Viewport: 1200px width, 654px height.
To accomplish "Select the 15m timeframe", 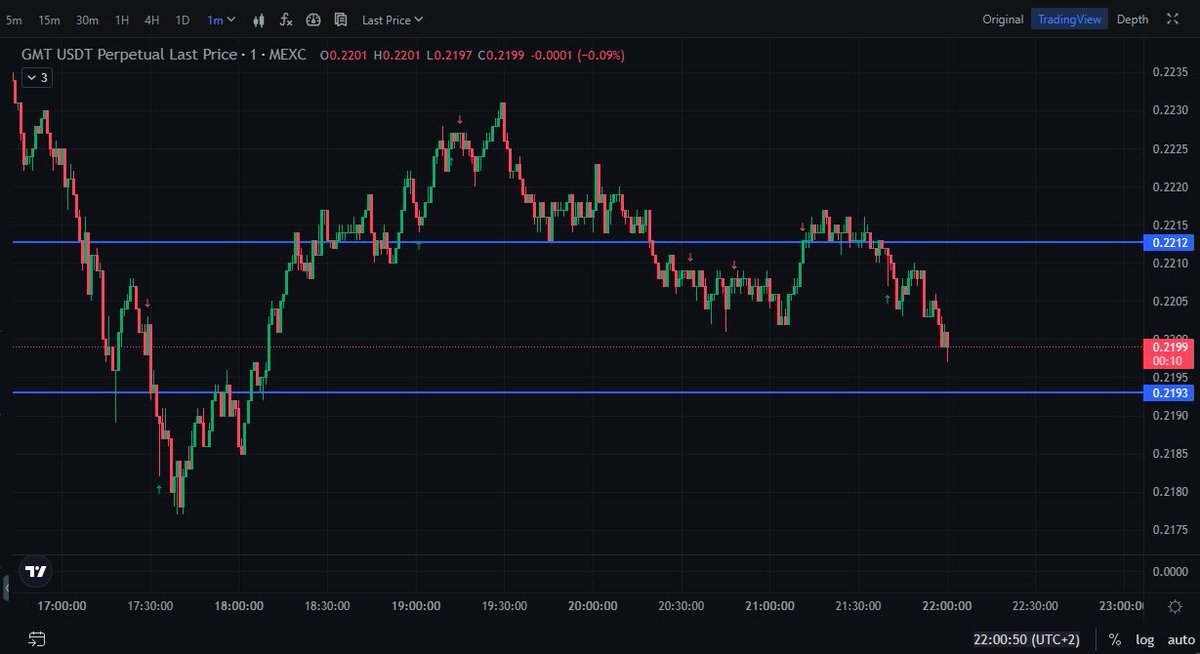I will (49, 19).
